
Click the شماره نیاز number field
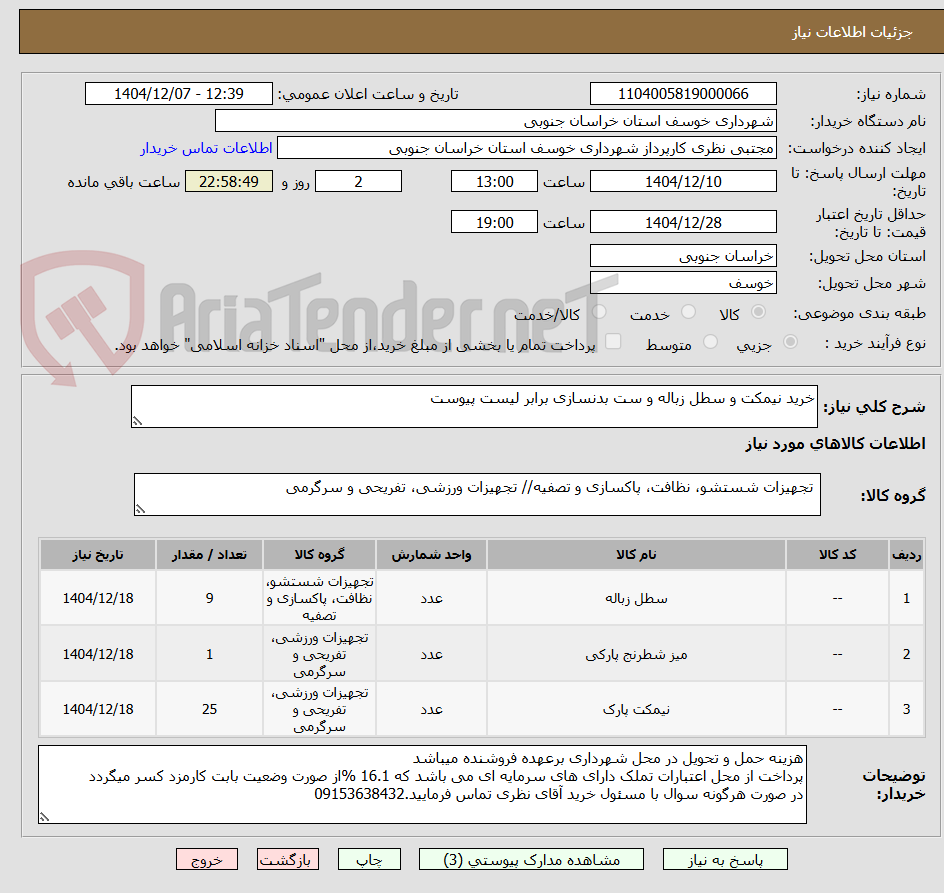683,94
